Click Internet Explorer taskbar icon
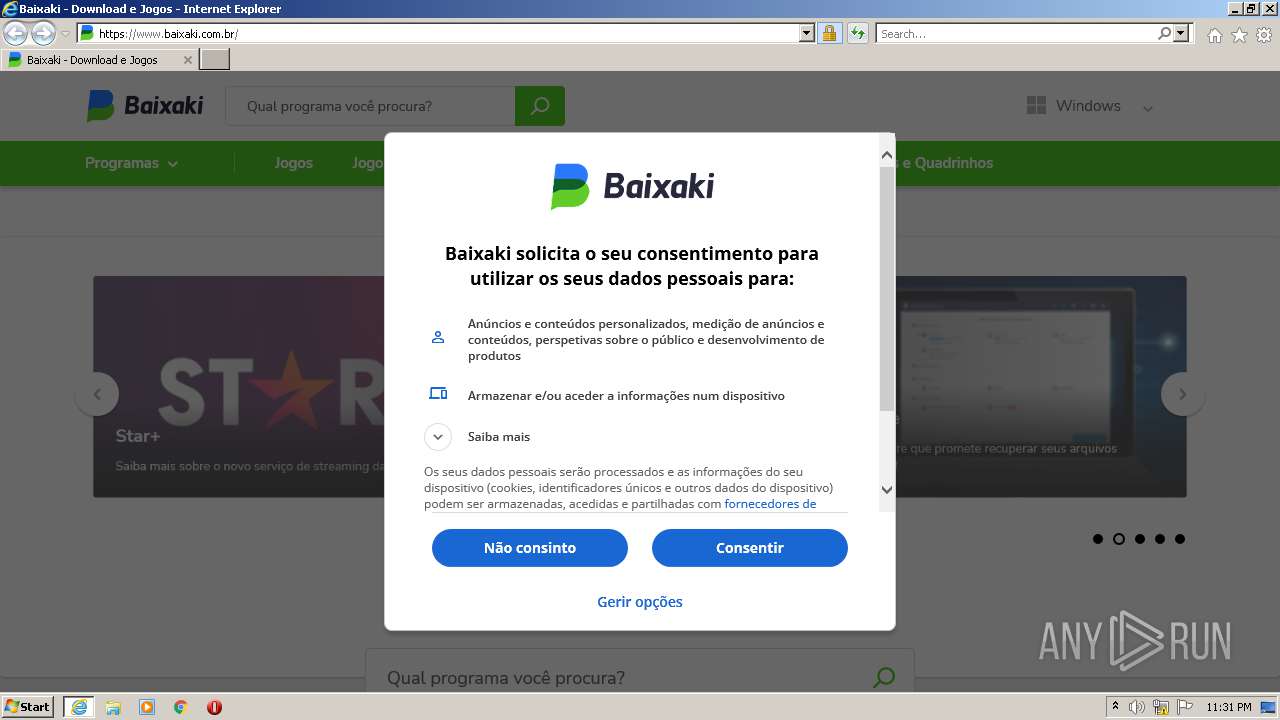The image size is (1280, 720). (79, 707)
